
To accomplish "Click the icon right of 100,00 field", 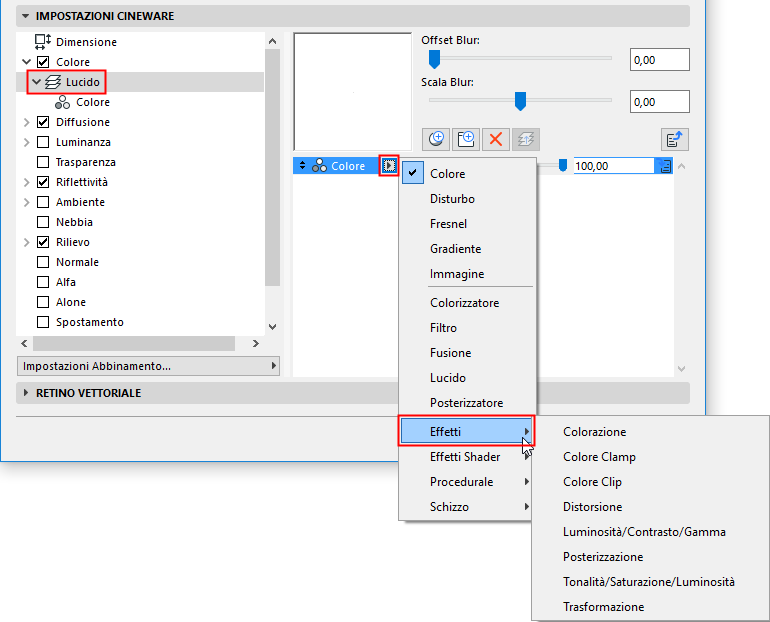I will point(665,166).
